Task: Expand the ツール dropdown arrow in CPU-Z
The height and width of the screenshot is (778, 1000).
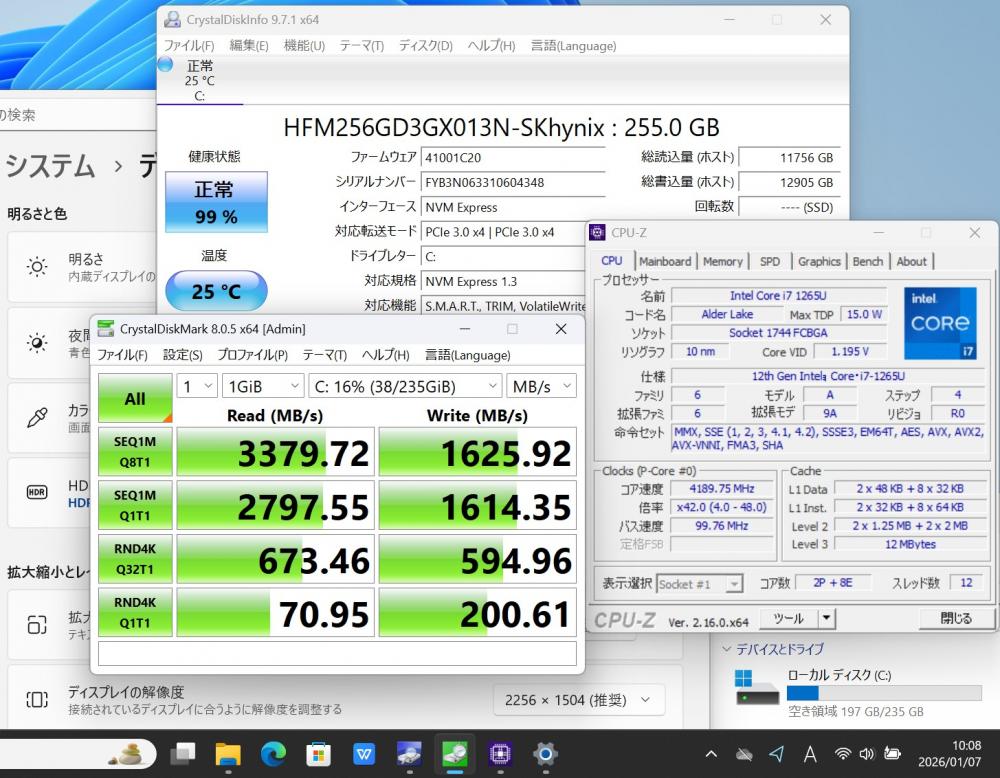Action: (x=826, y=618)
